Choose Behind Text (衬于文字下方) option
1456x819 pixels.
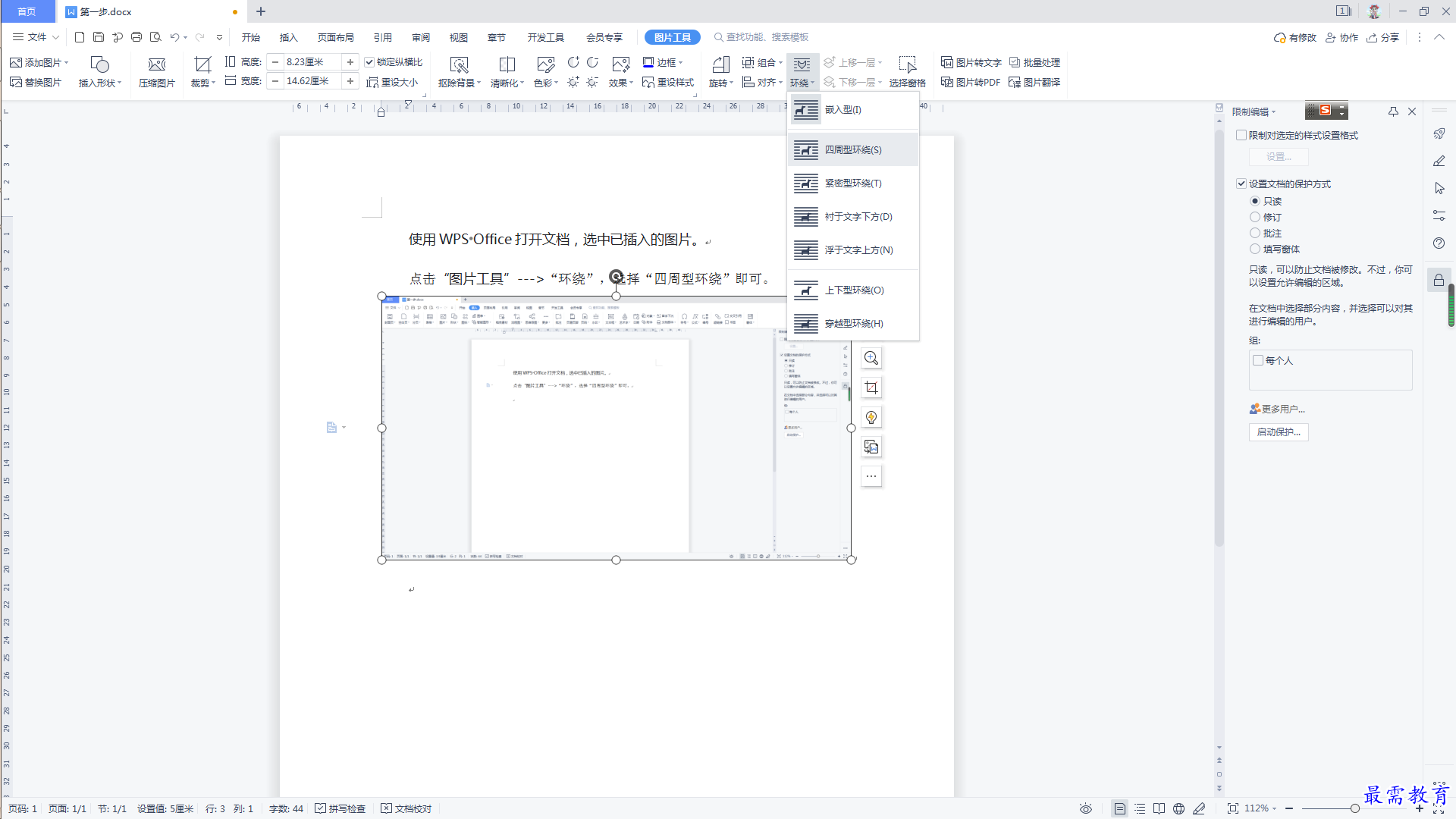click(853, 217)
